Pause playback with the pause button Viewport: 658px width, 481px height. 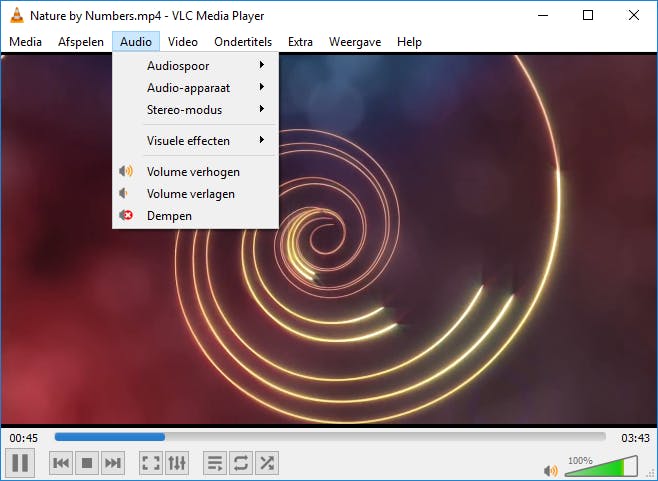(x=20, y=463)
